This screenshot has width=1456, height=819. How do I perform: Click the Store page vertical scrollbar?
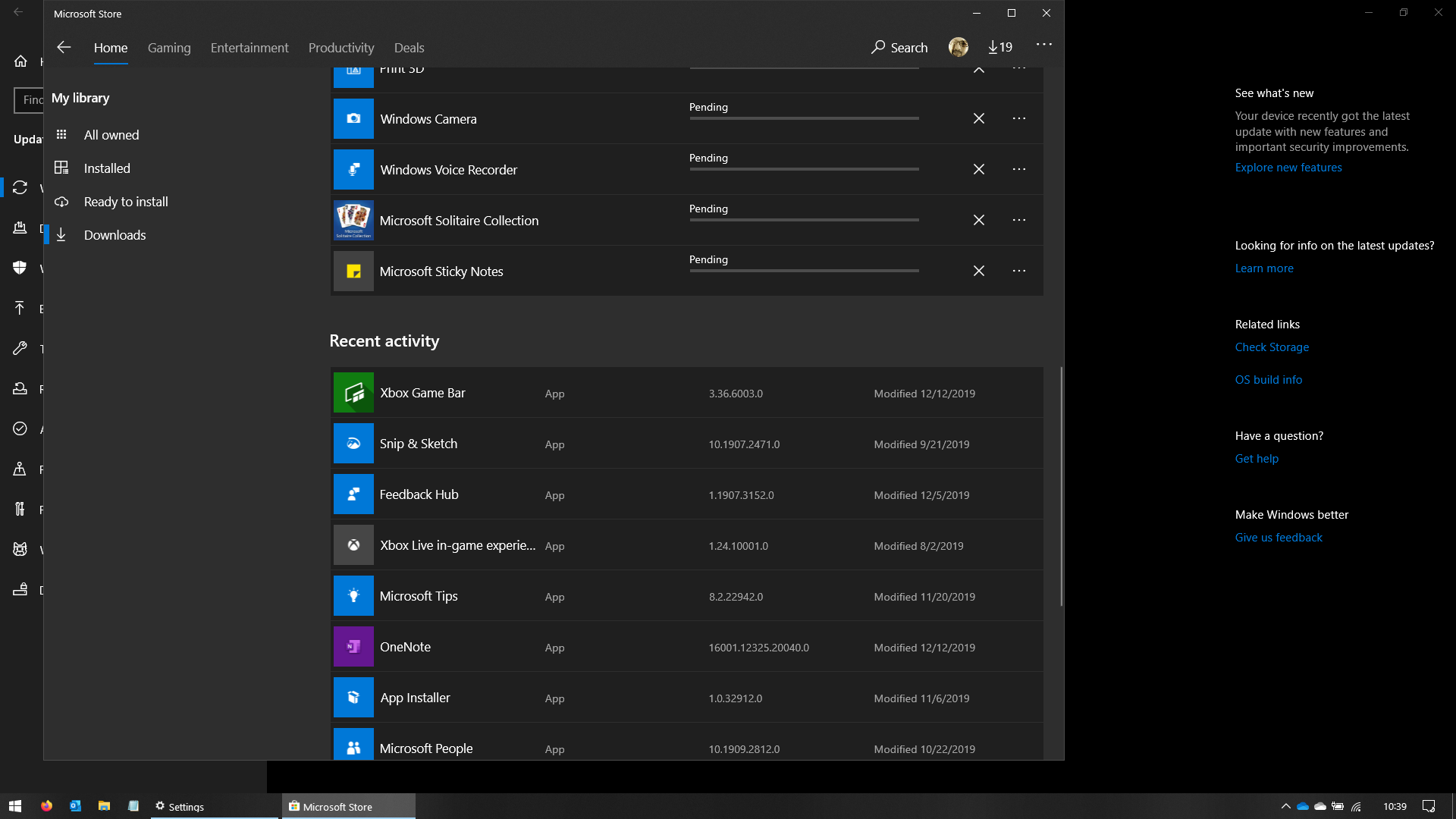[x=1061, y=486]
